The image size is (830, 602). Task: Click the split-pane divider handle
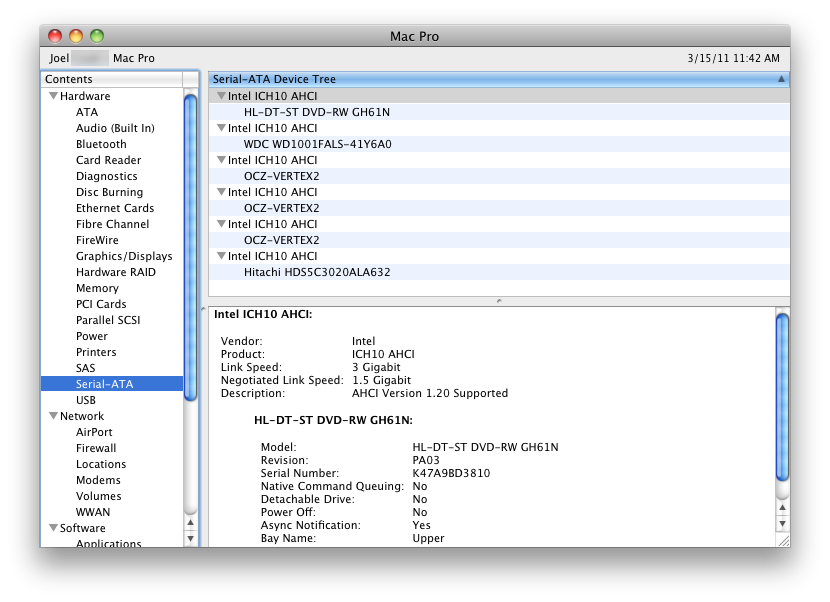[499, 301]
